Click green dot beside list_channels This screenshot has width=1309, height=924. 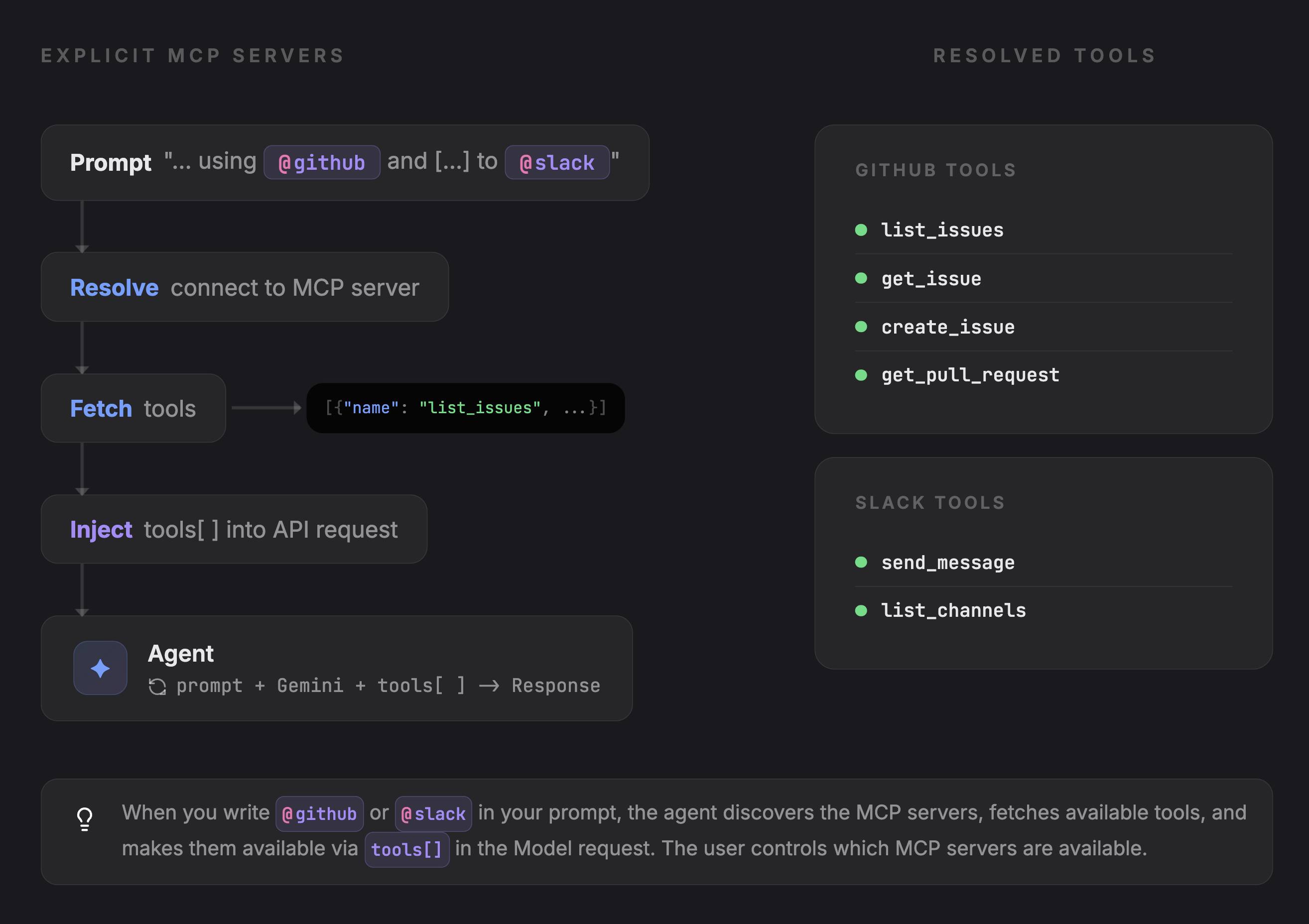coord(861,610)
